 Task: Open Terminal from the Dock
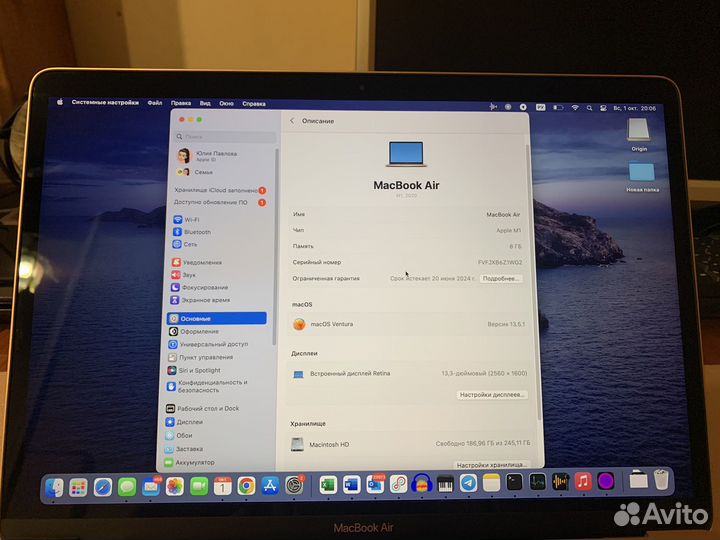tap(514, 482)
